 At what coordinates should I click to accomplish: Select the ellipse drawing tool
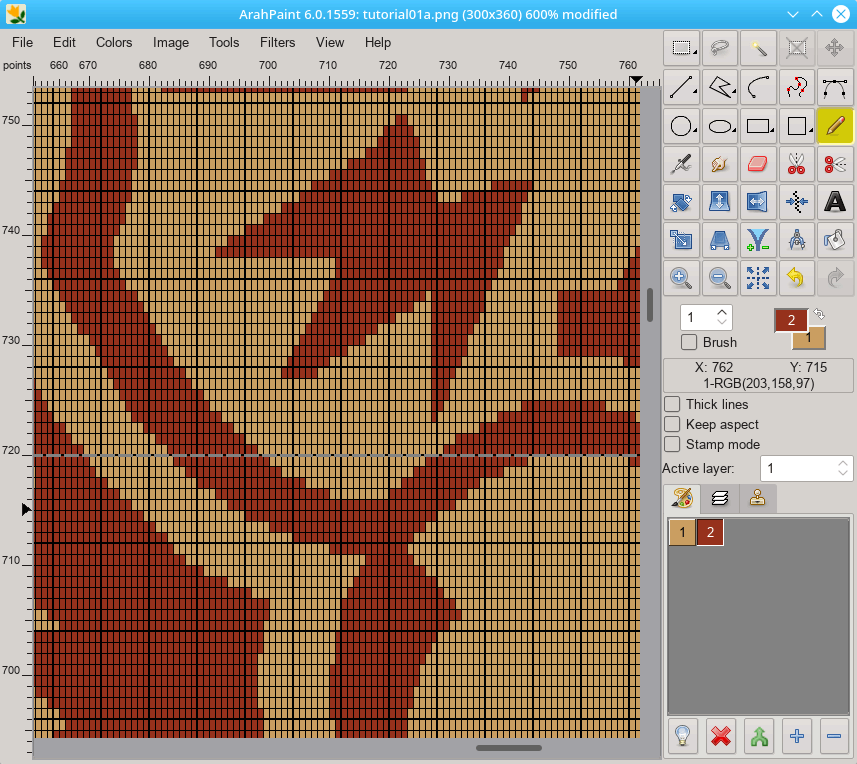click(x=720, y=126)
